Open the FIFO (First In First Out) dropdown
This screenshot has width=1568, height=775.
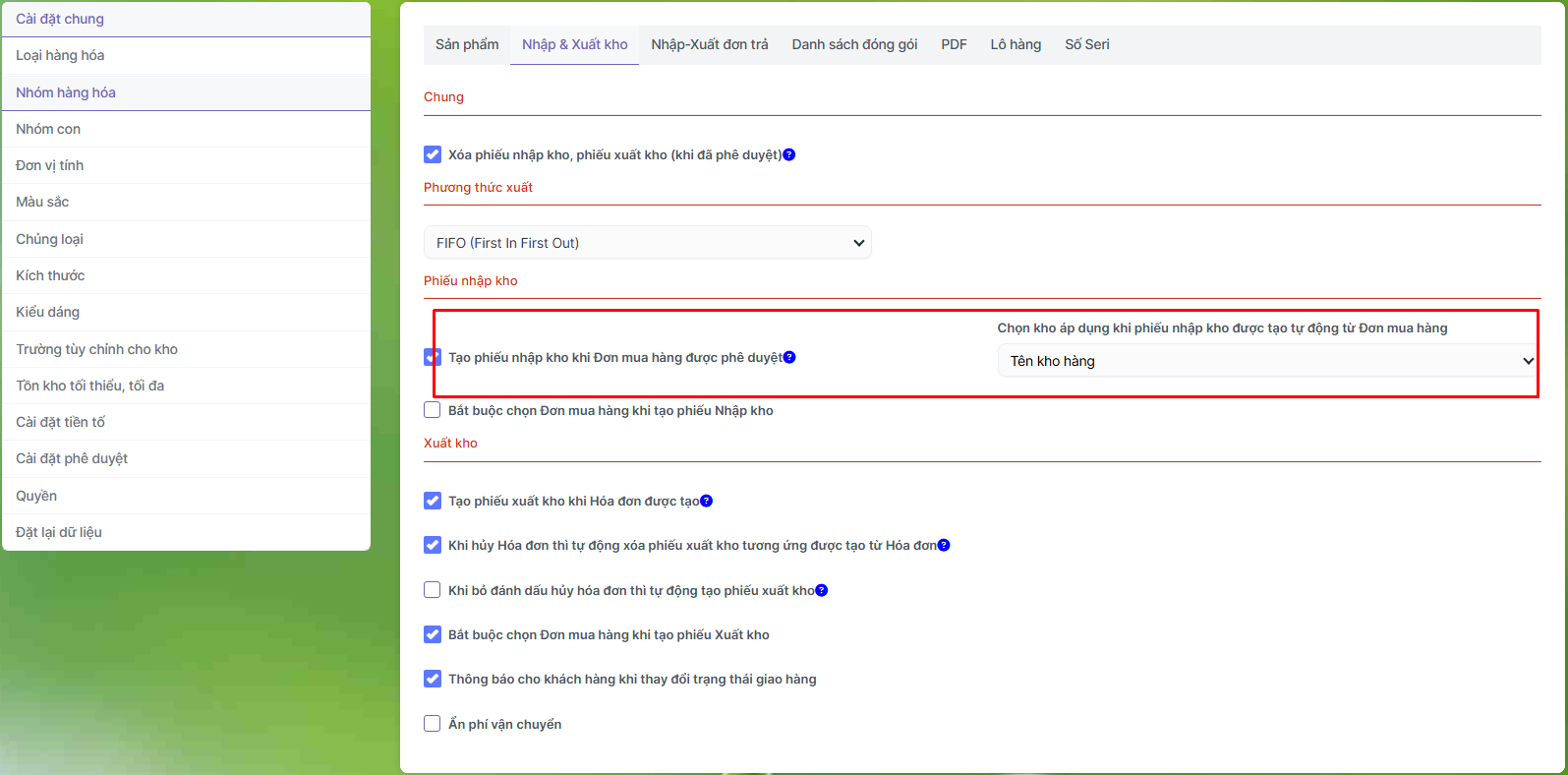(x=647, y=243)
